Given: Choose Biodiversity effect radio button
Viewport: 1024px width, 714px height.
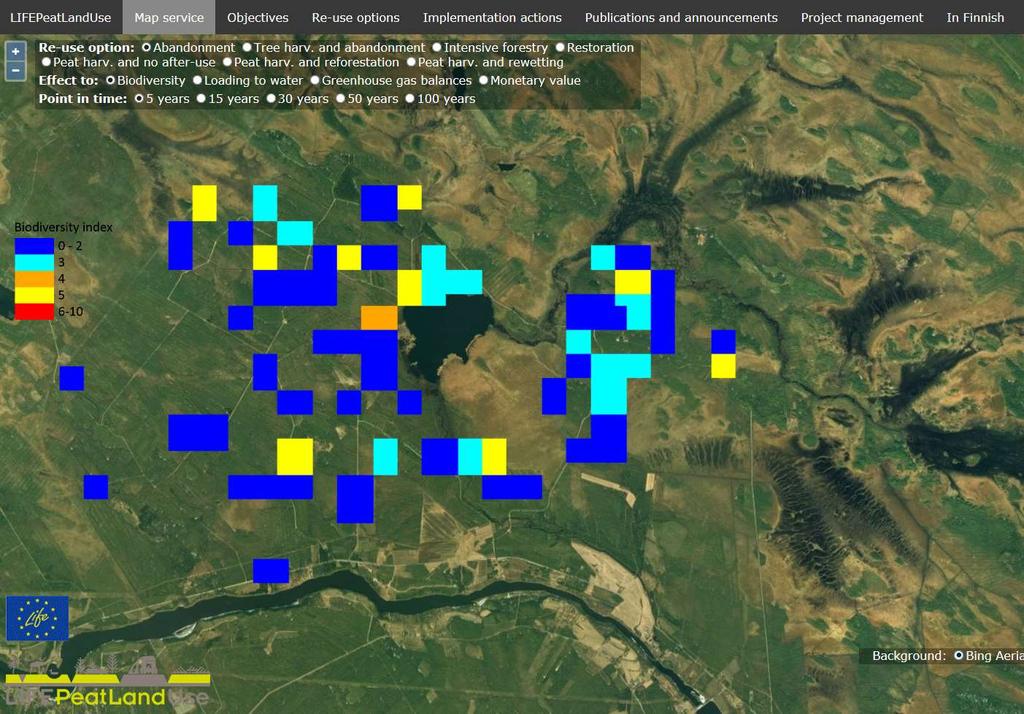Looking at the screenshot, I should [110, 80].
